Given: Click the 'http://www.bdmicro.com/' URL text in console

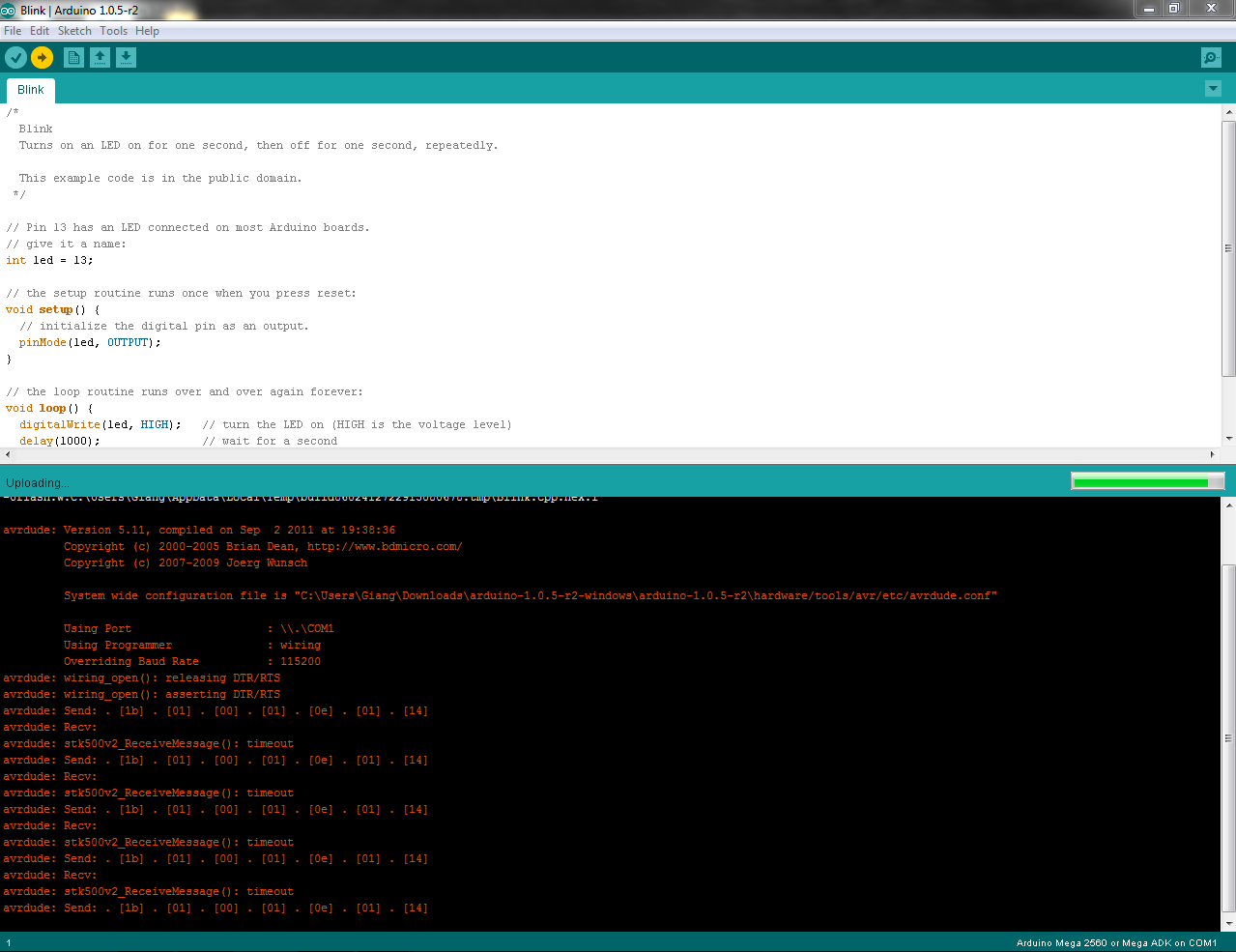Looking at the screenshot, I should point(385,546).
